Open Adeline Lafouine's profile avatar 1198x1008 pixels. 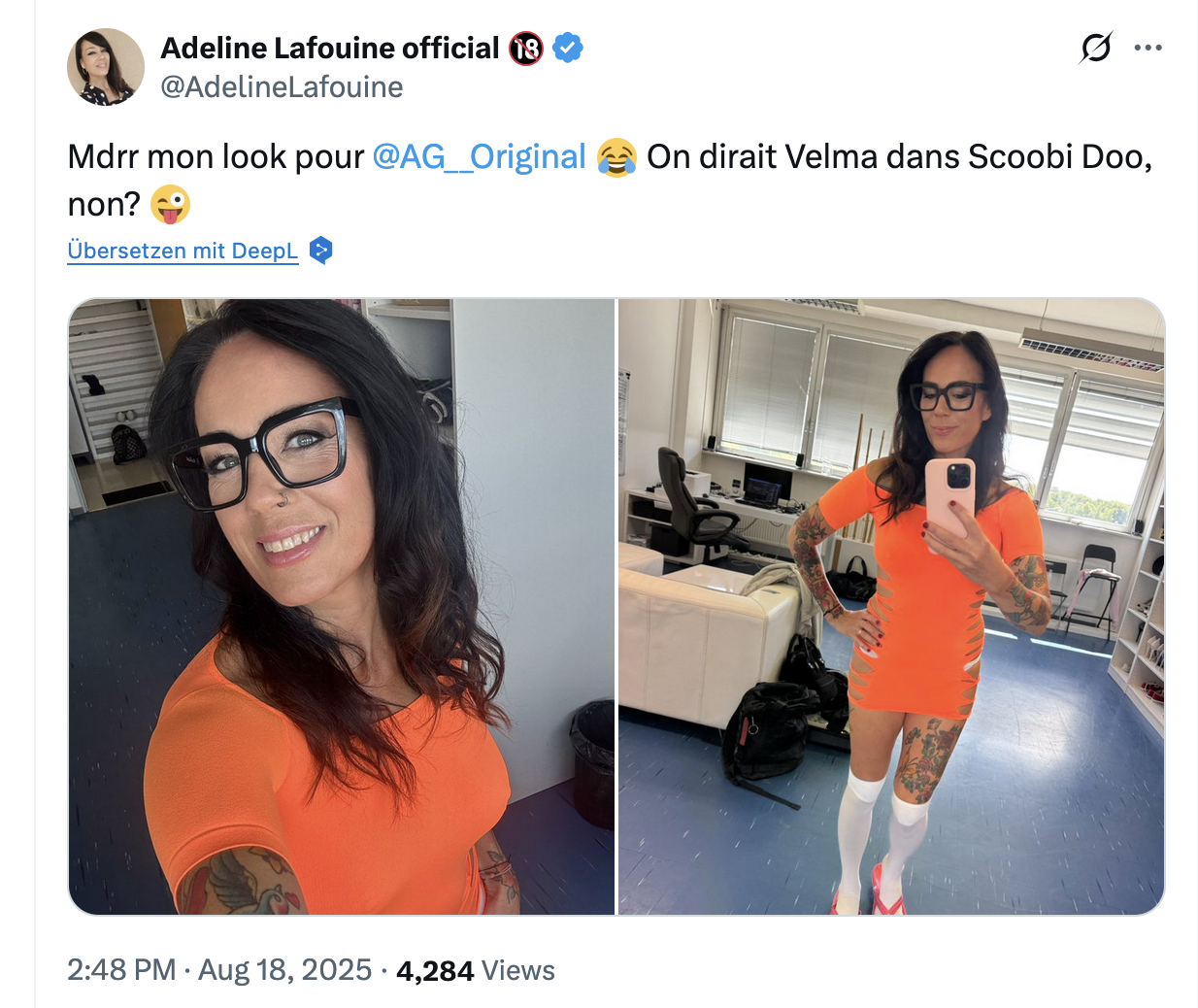click(106, 66)
